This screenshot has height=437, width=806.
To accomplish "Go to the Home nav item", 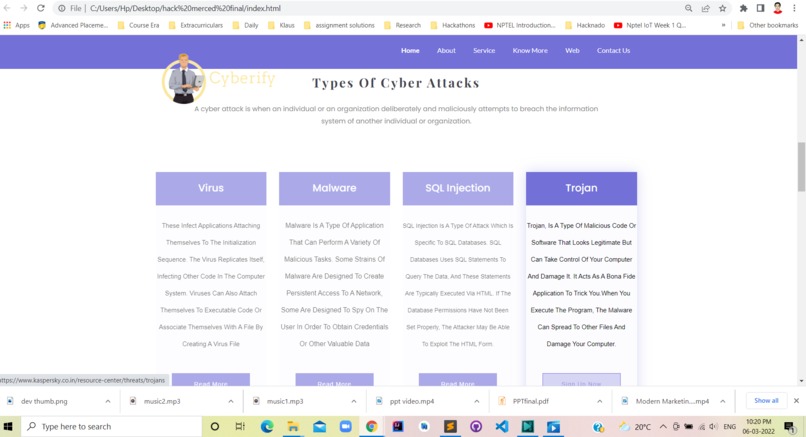I will coord(410,50).
